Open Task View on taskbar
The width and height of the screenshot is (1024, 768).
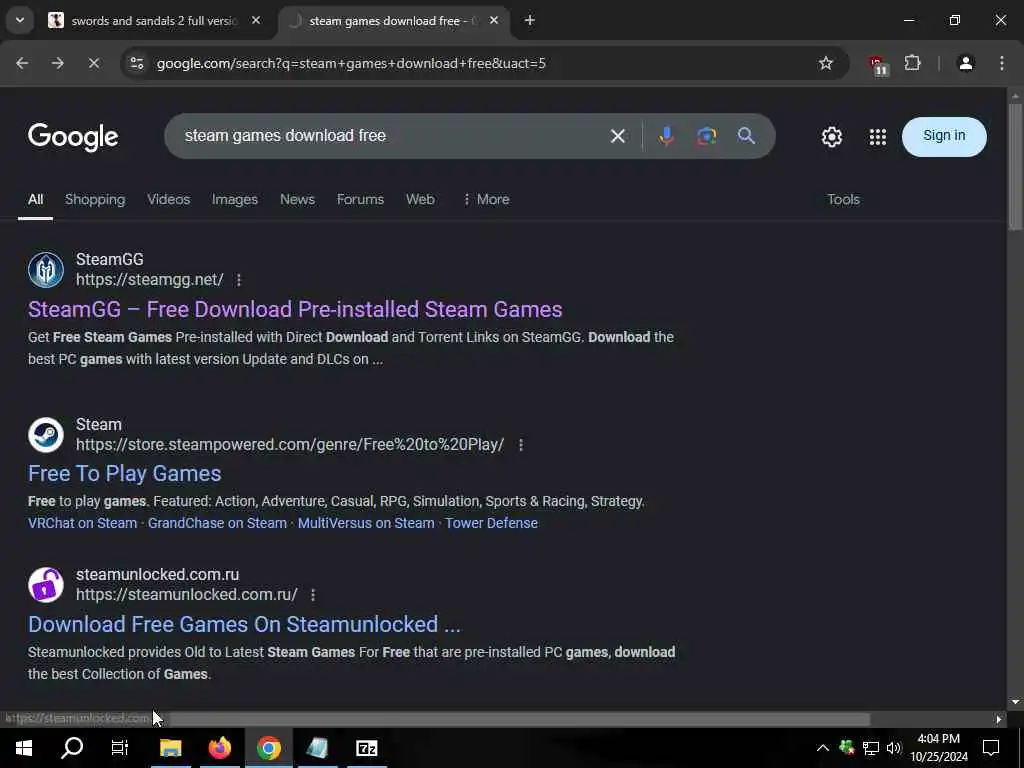120,748
